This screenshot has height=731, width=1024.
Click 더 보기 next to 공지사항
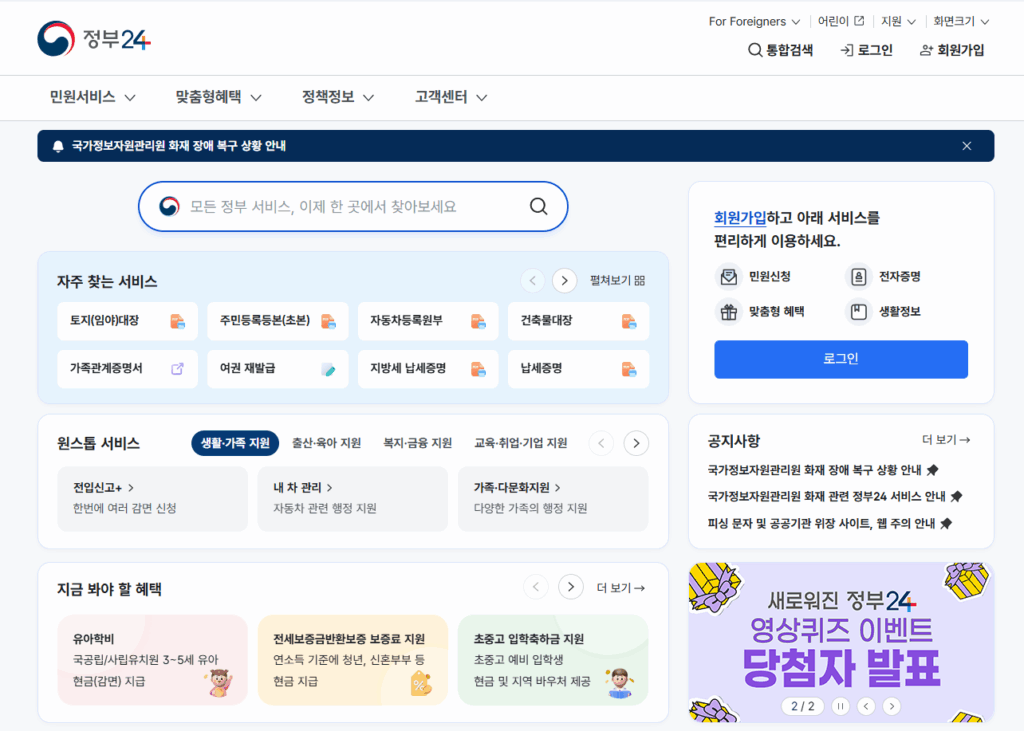point(946,440)
